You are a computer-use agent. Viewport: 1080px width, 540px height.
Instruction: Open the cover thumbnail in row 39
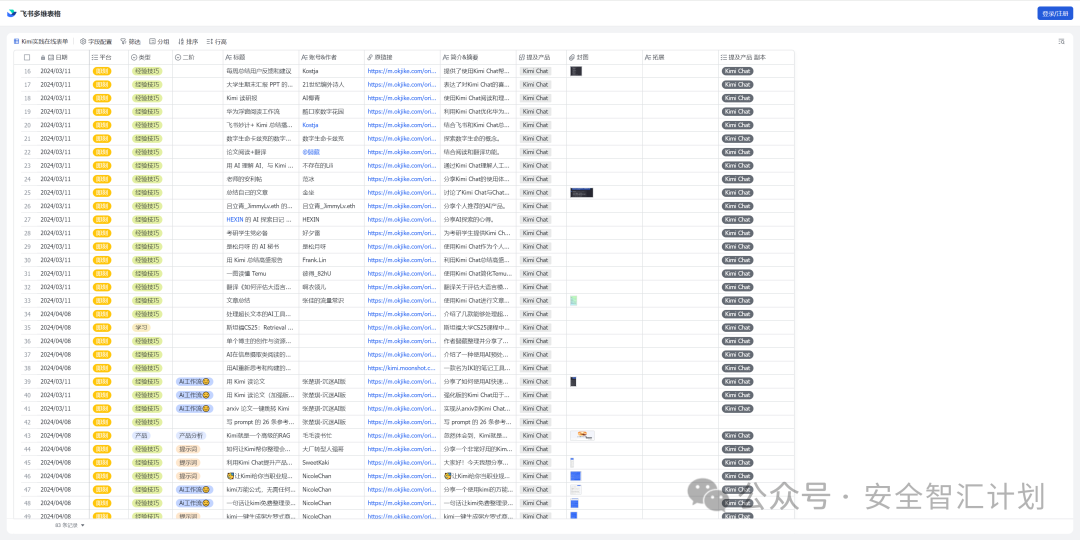573,381
